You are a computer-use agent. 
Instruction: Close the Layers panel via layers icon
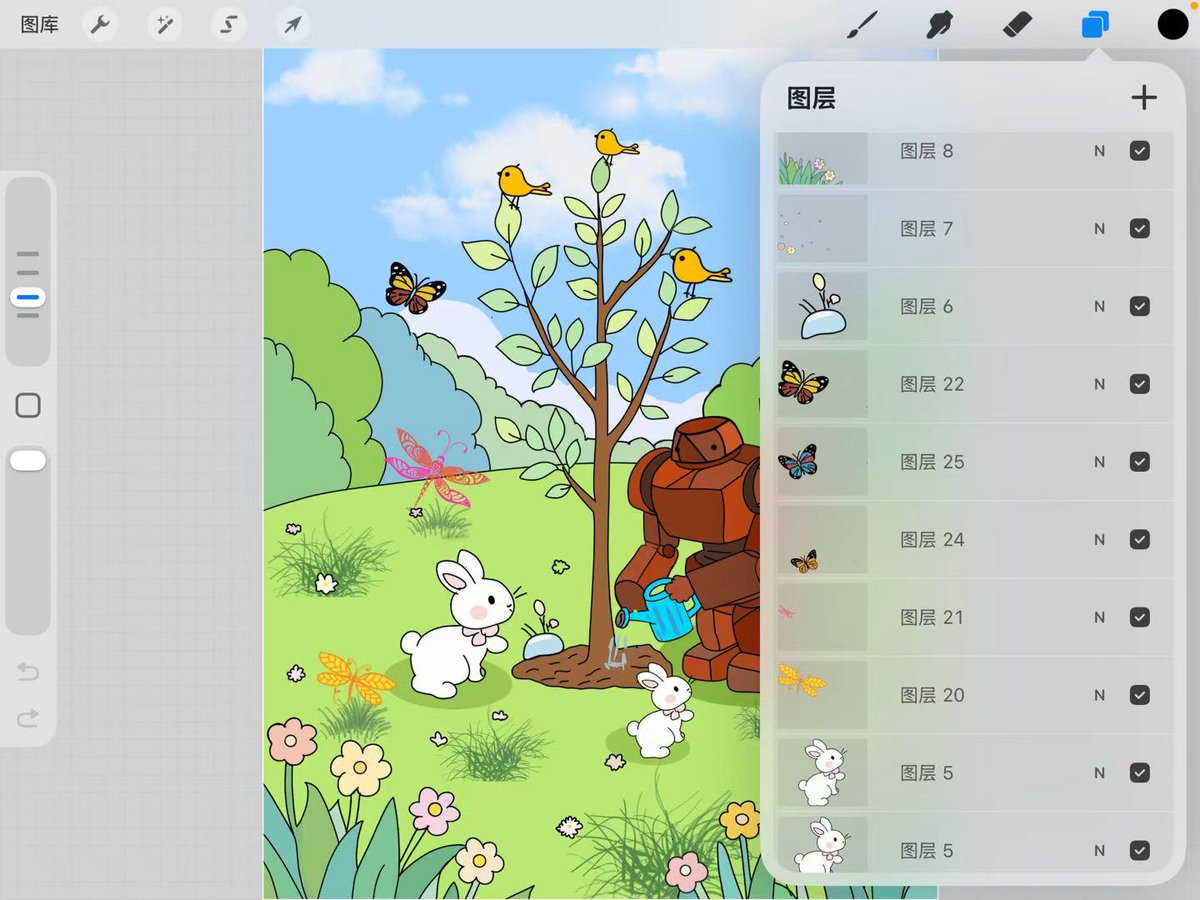point(1095,25)
